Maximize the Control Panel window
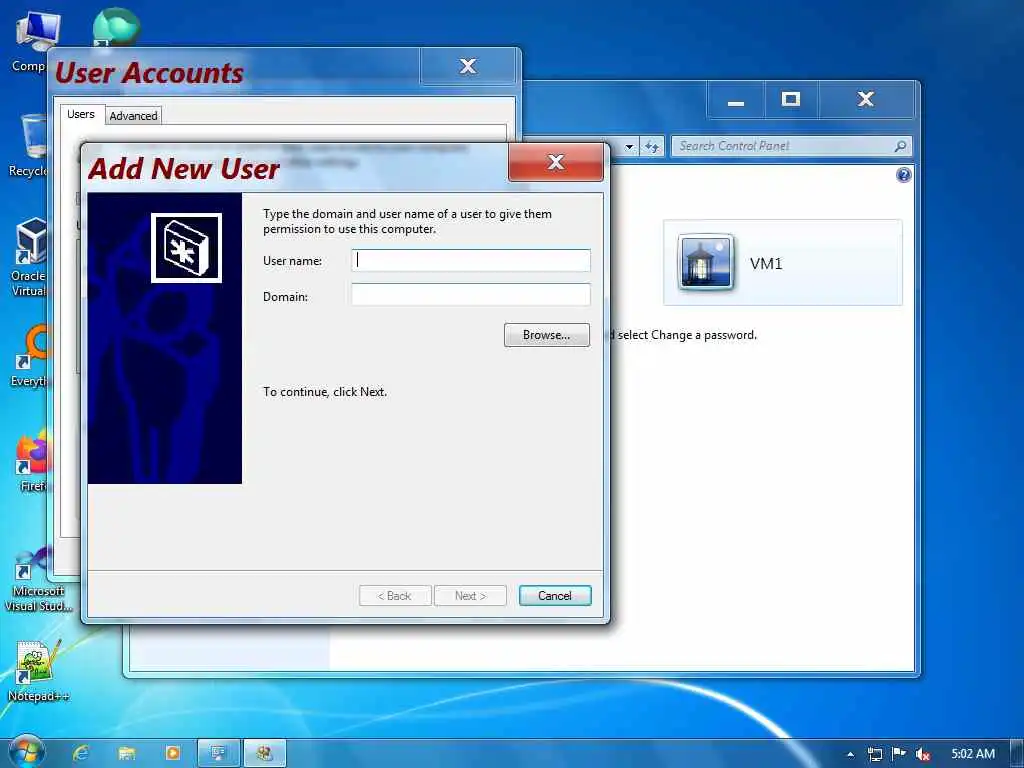 point(791,100)
